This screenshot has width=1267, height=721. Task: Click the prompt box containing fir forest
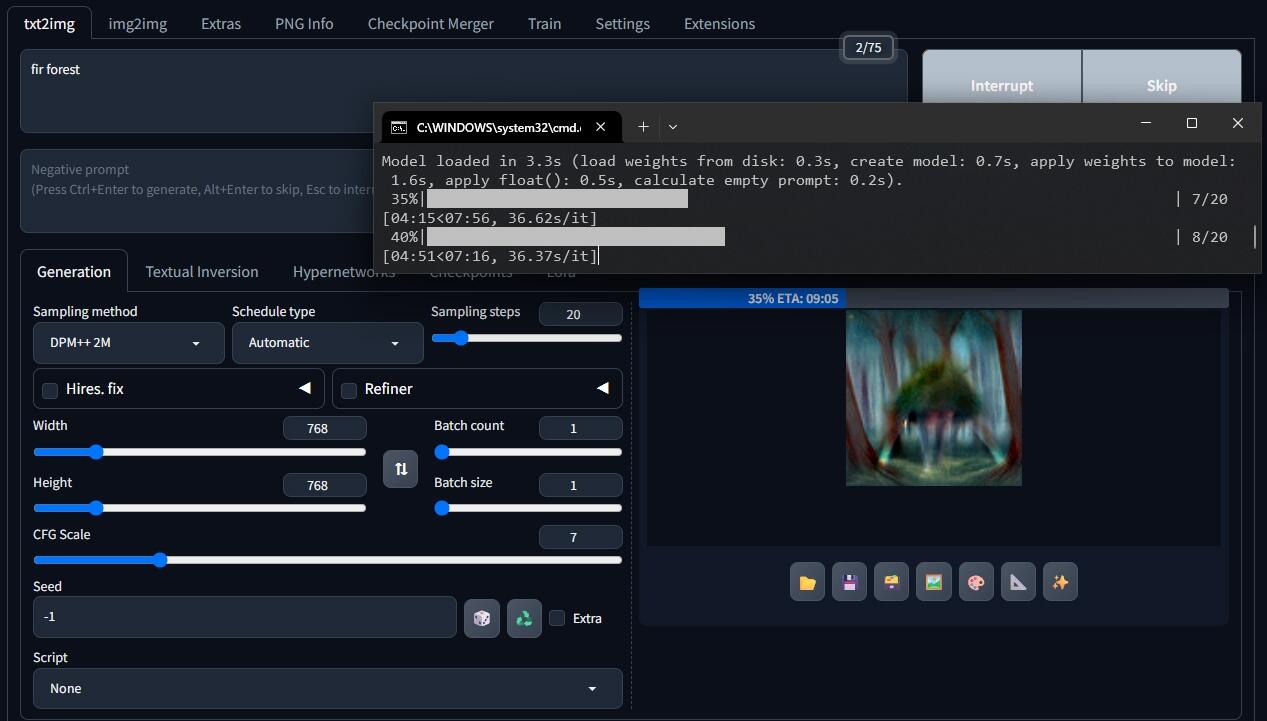coord(463,91)
